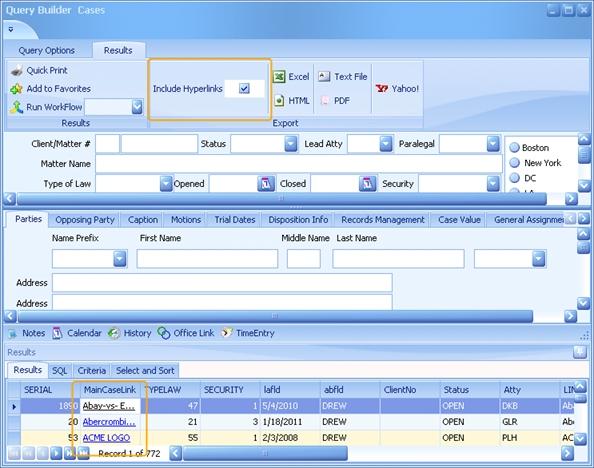Open the ACME LOGO case link

[106, 438]
